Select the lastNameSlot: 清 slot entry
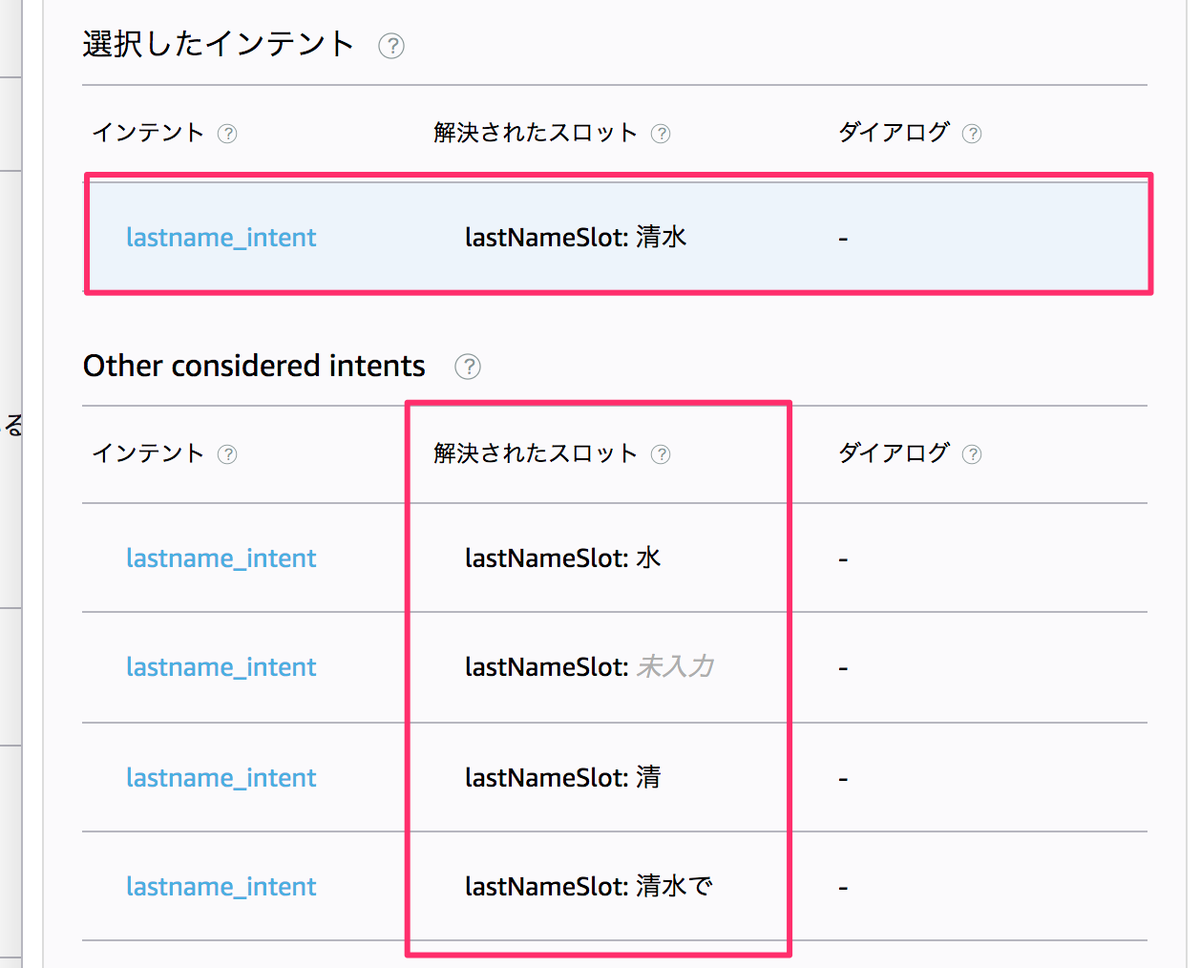This screenshot has height=968, width=1200. coord(563,777)
